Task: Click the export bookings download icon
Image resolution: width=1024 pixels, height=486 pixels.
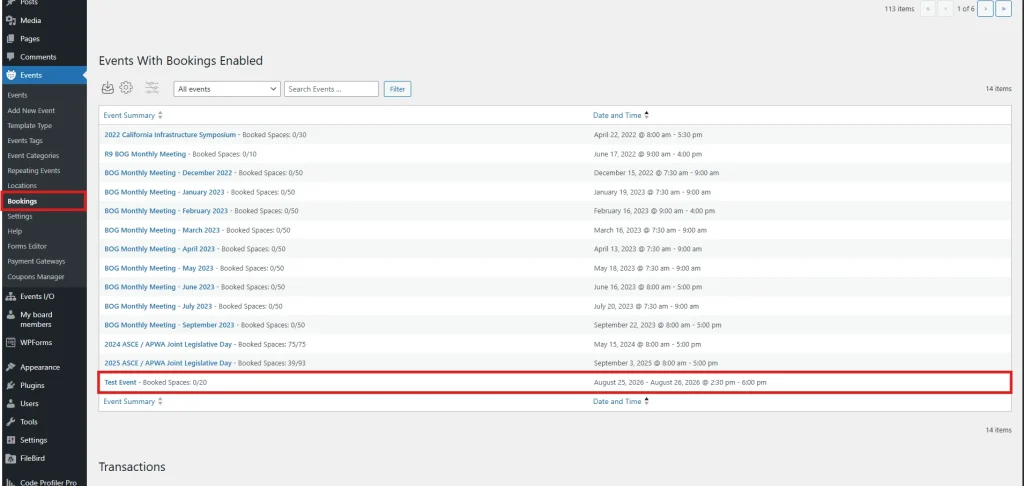Action: click(108, 88)
